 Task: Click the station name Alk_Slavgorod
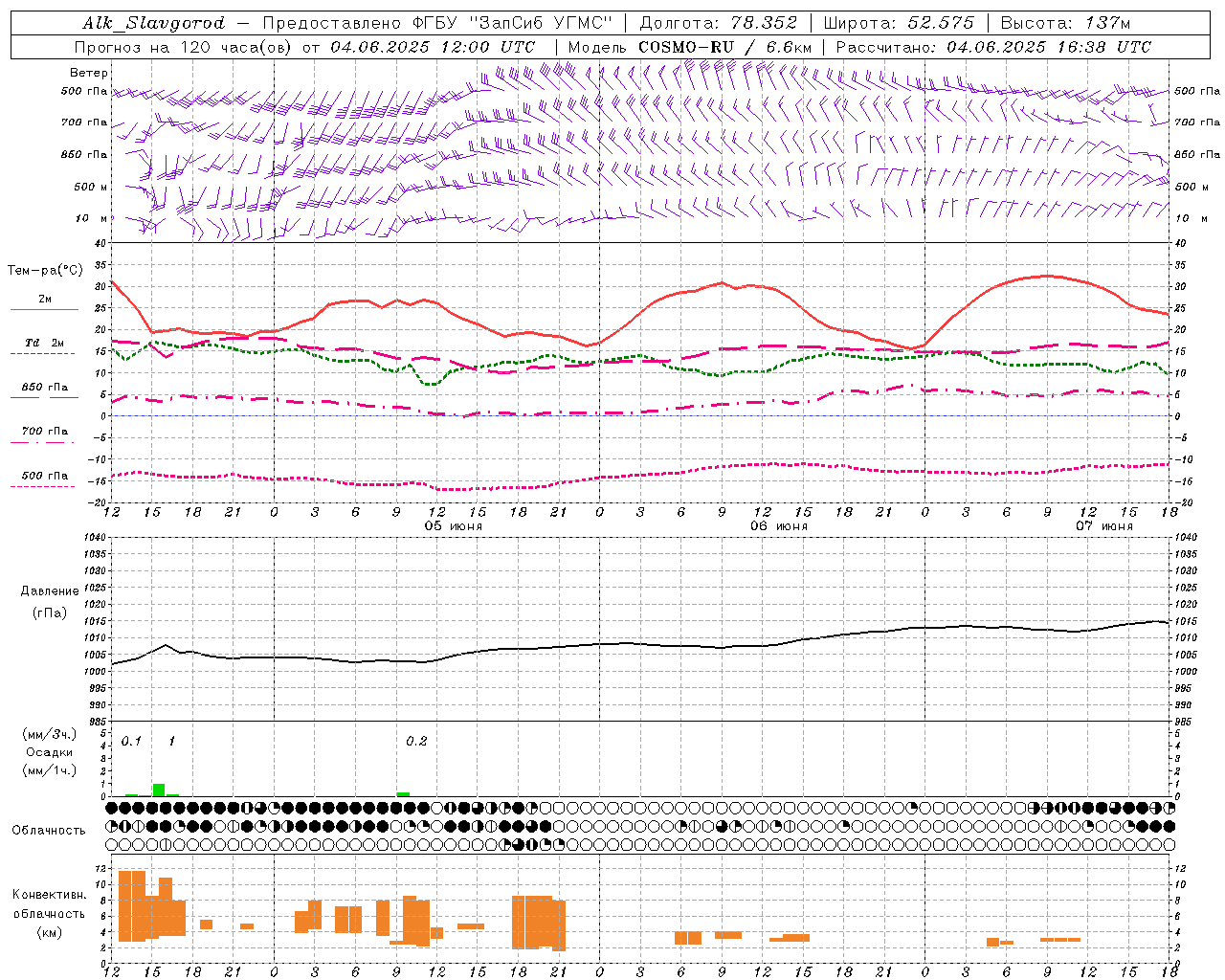pos(154,23)
